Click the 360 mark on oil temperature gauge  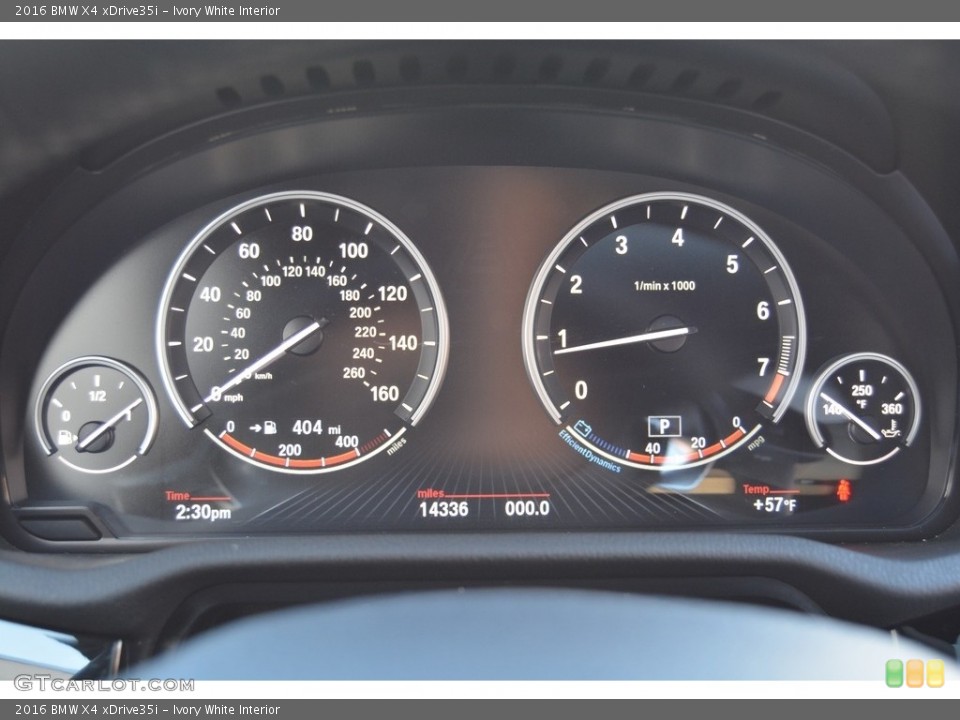click(x=891, y=408)
